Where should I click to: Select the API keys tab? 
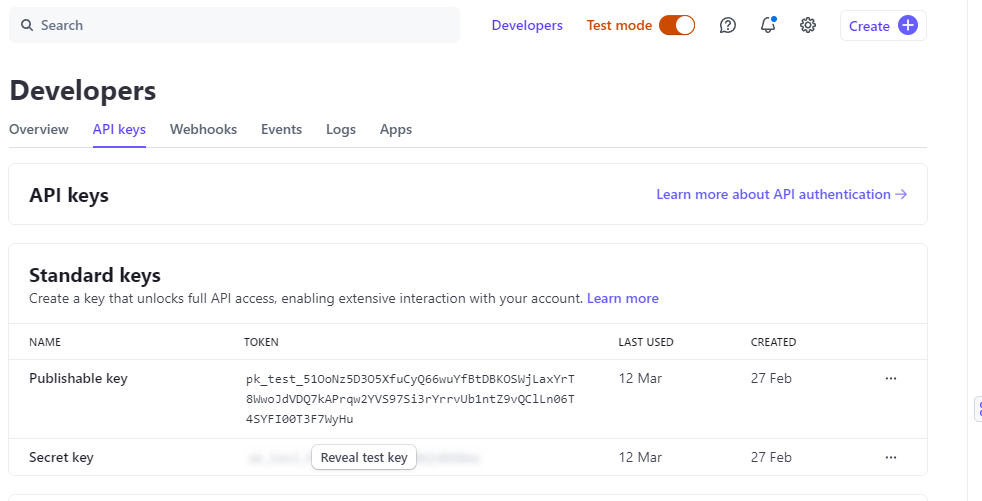pos(119,129)
